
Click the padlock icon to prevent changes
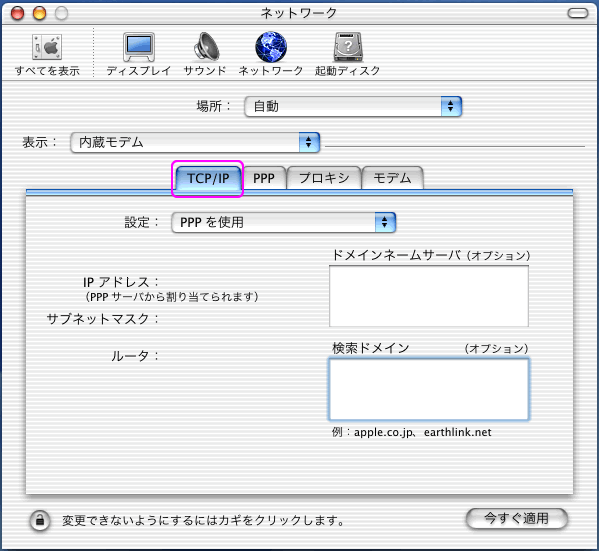coord(40,520)
